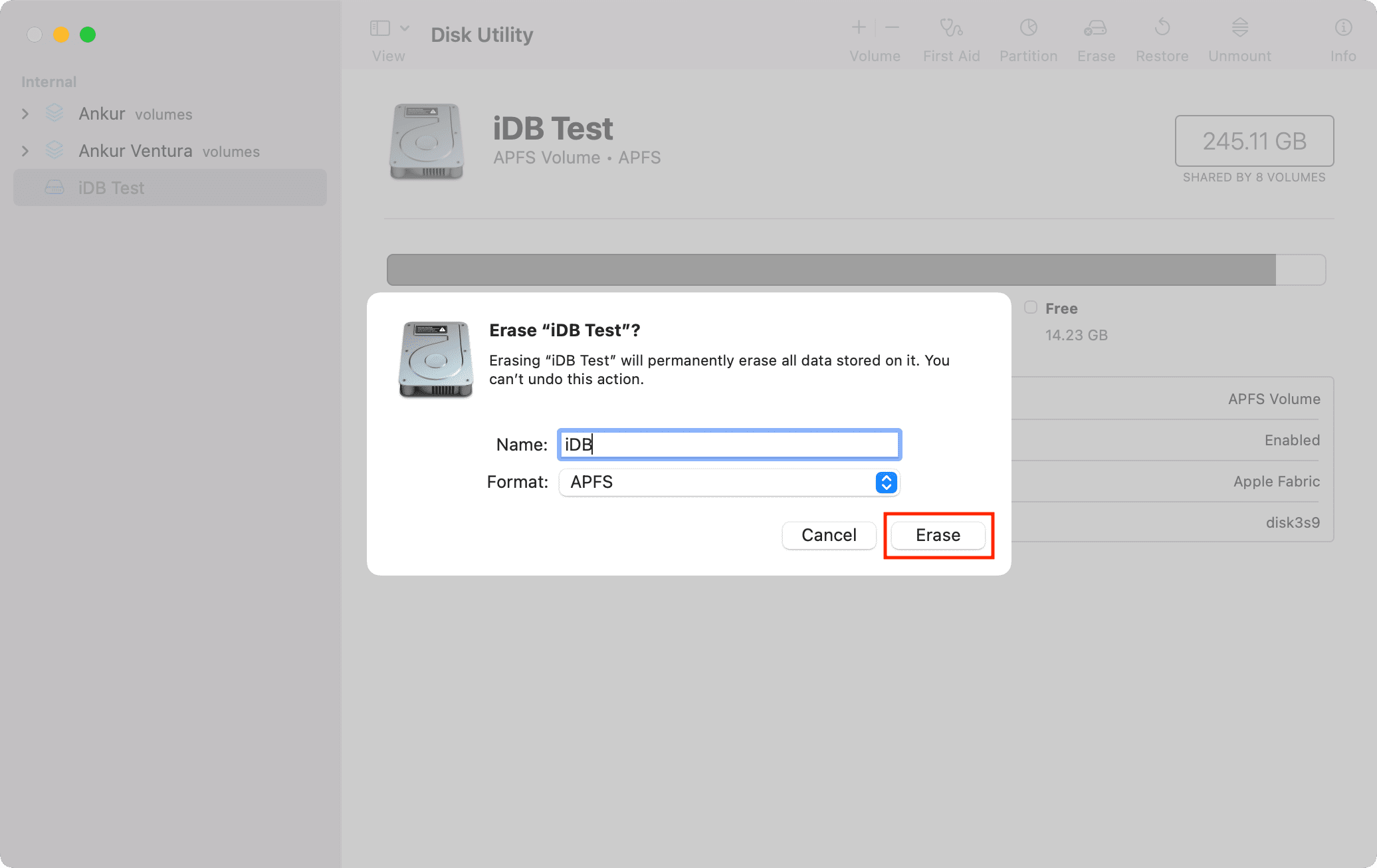
Task: Click the Internal sidebar header
Action: pyautogui.click(x=49, y=82)
